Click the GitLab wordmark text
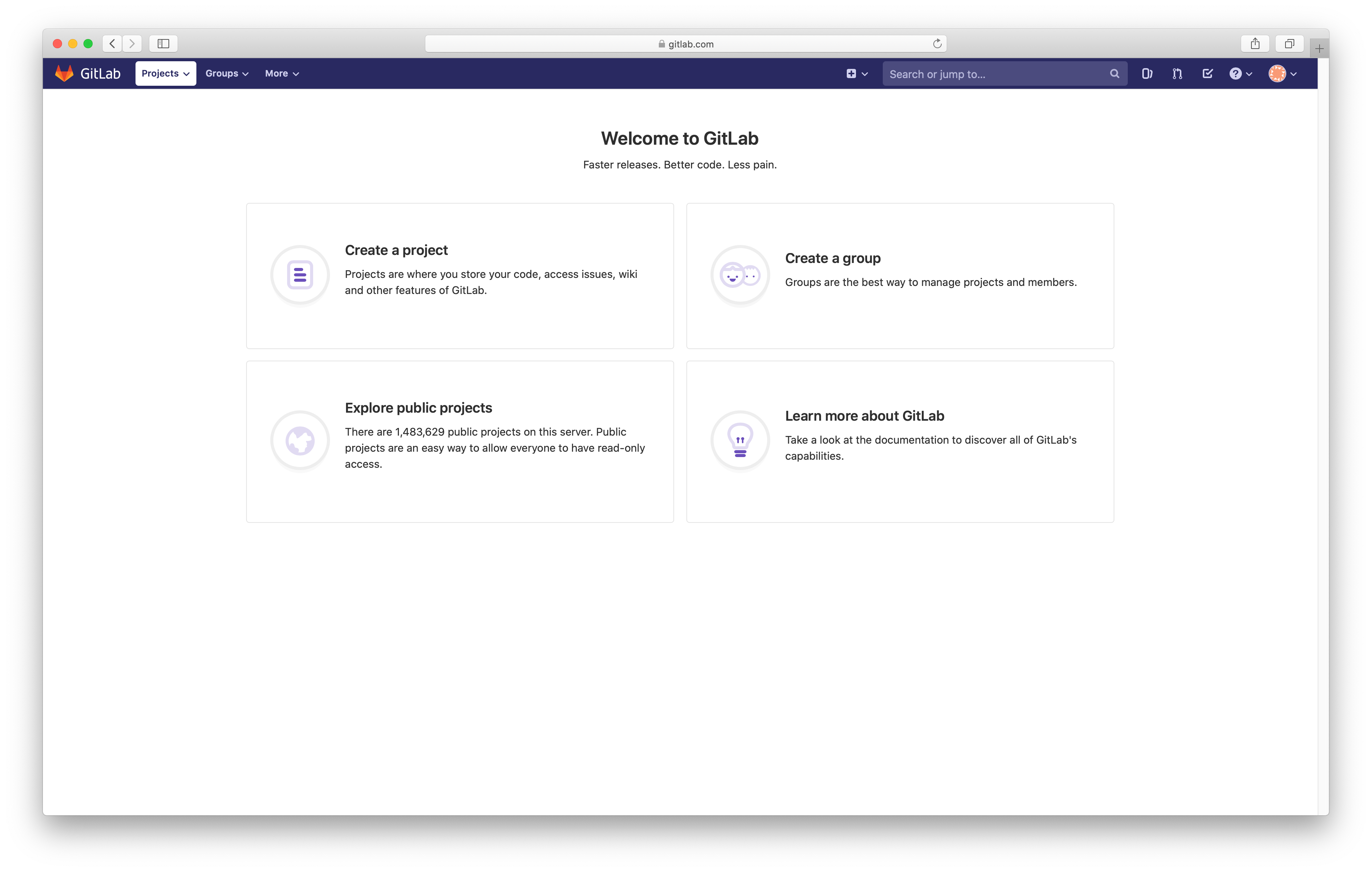Image resolution: width=1372 pixels, height=872 pixels. click(x=100, y=73)
